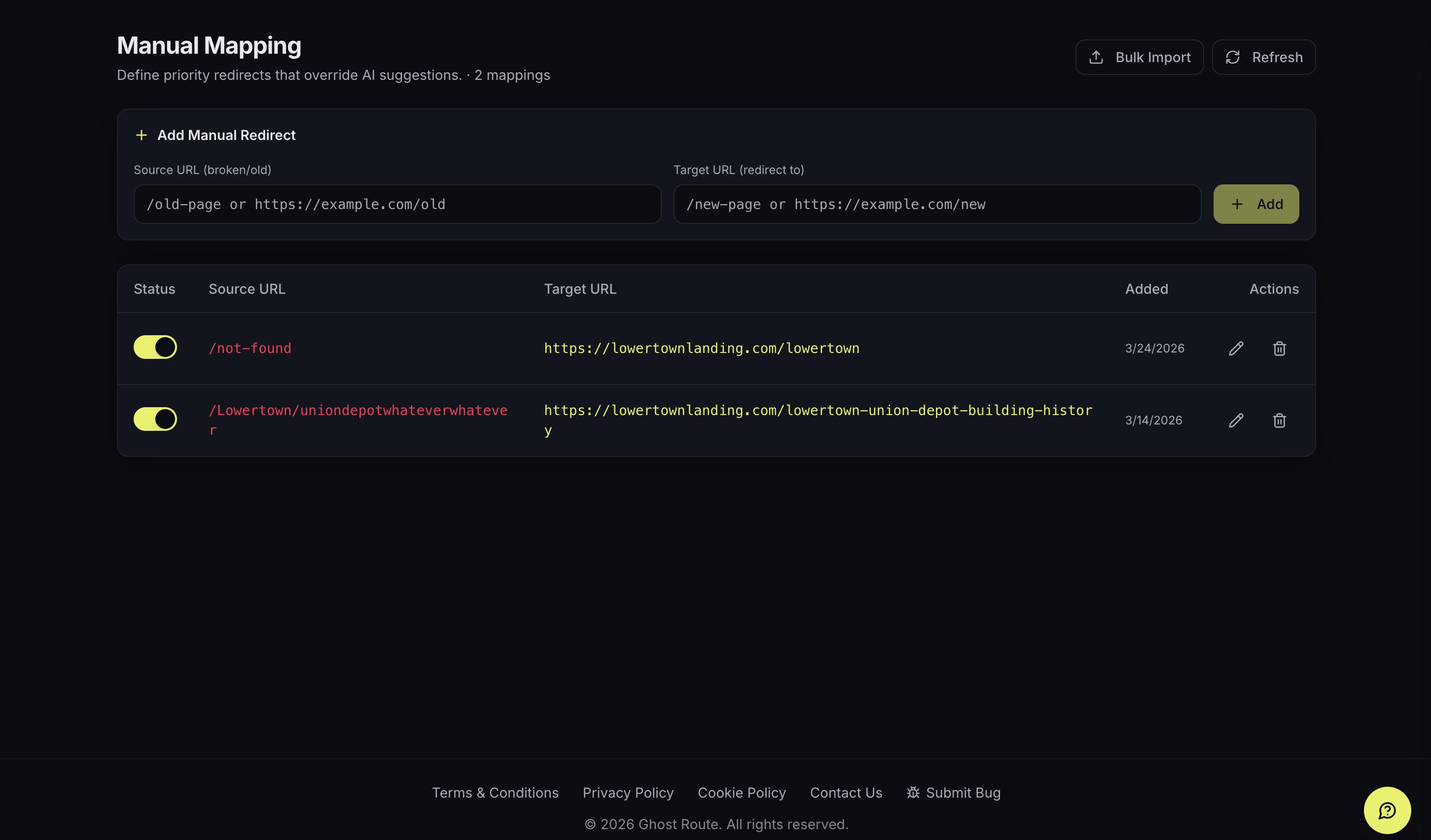This screenshot has height=840, width=1431.
Task: Delete the uniondepot redirect mapping
Action: point(1279,420)
